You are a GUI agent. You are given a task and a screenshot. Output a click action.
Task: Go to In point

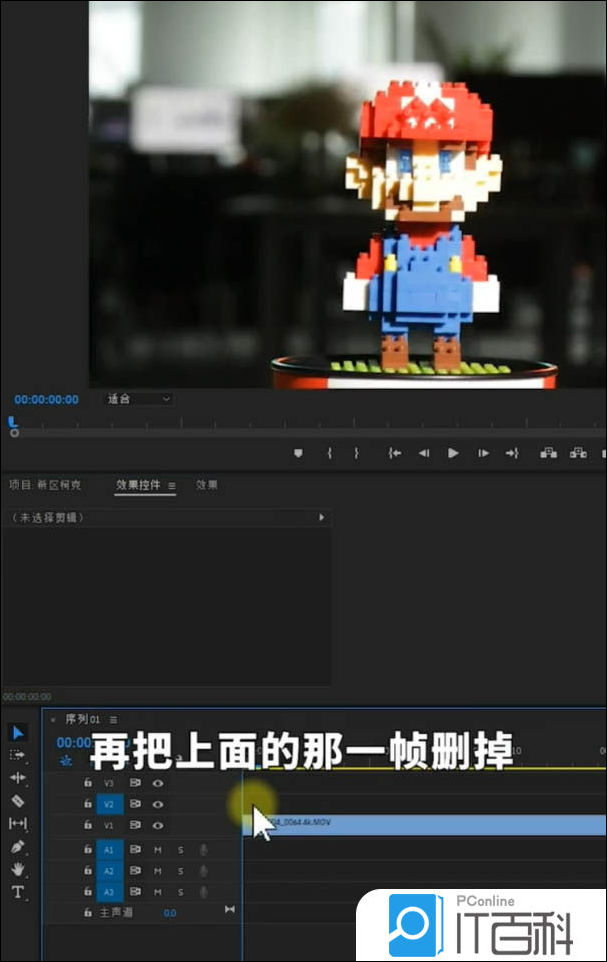[395, 453]
